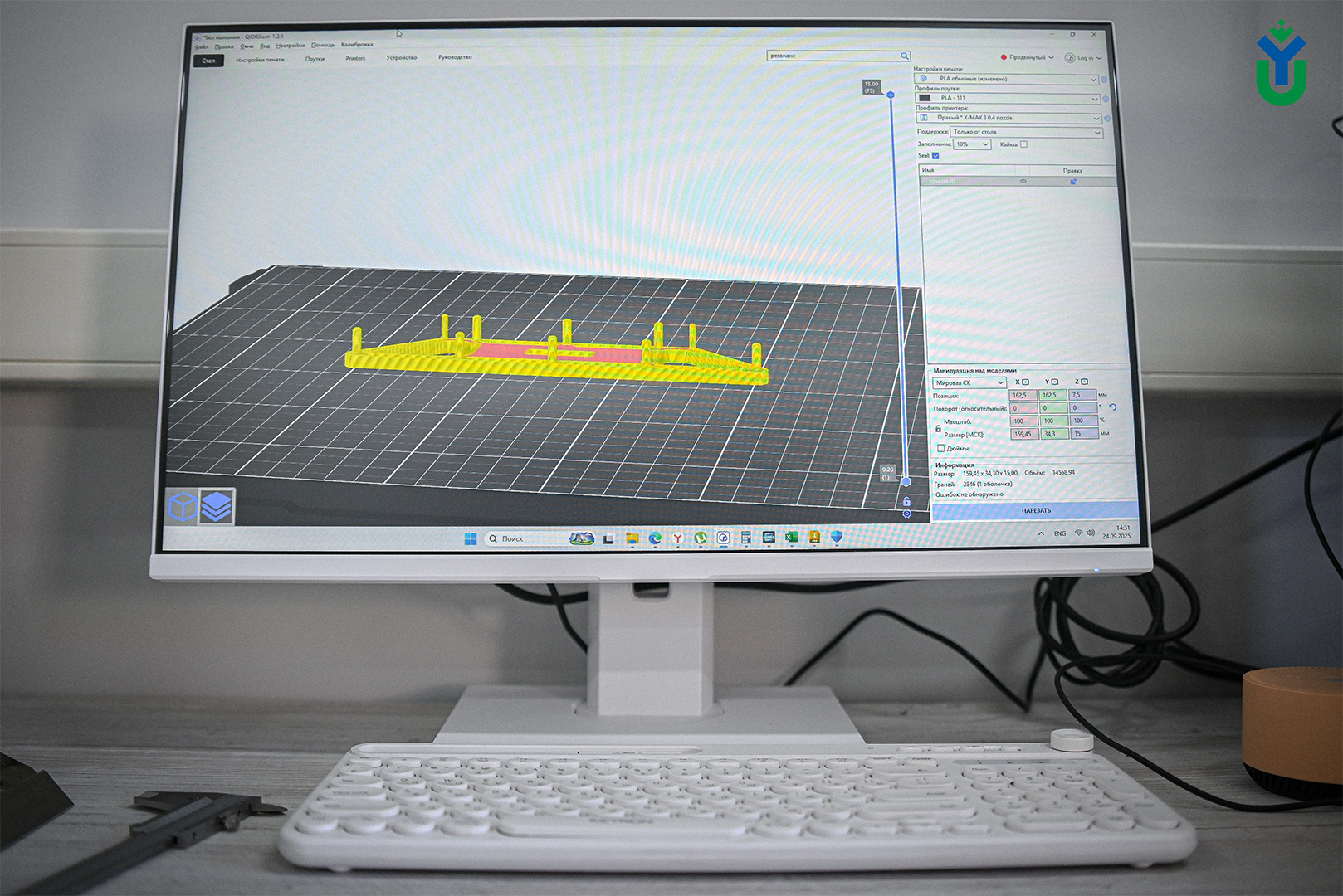
Task: Click settings gear below the layer slider
Action: click(x=907, y=514)
